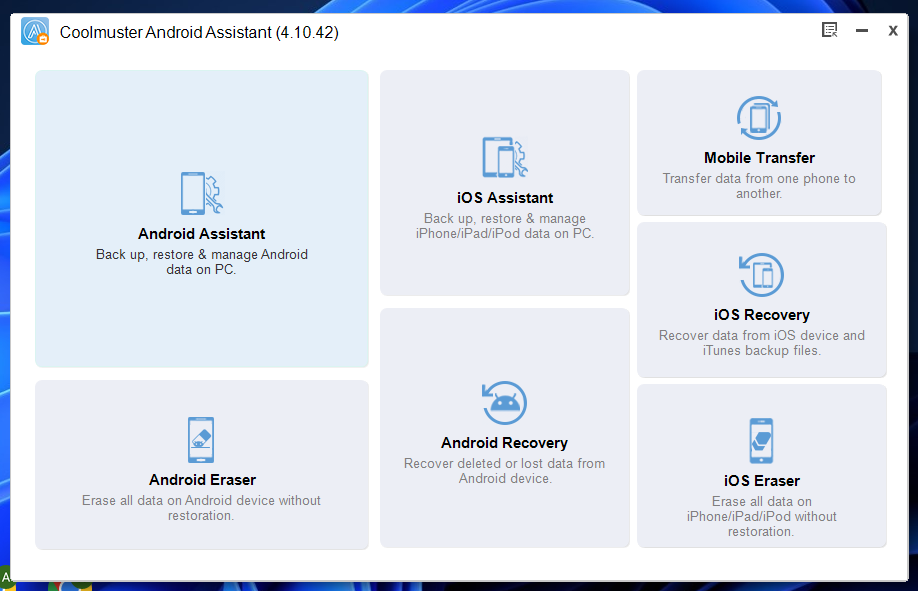Click 'Erase all data on Android device without restoration.'
918x591 pixels.
tap(201, 508)
